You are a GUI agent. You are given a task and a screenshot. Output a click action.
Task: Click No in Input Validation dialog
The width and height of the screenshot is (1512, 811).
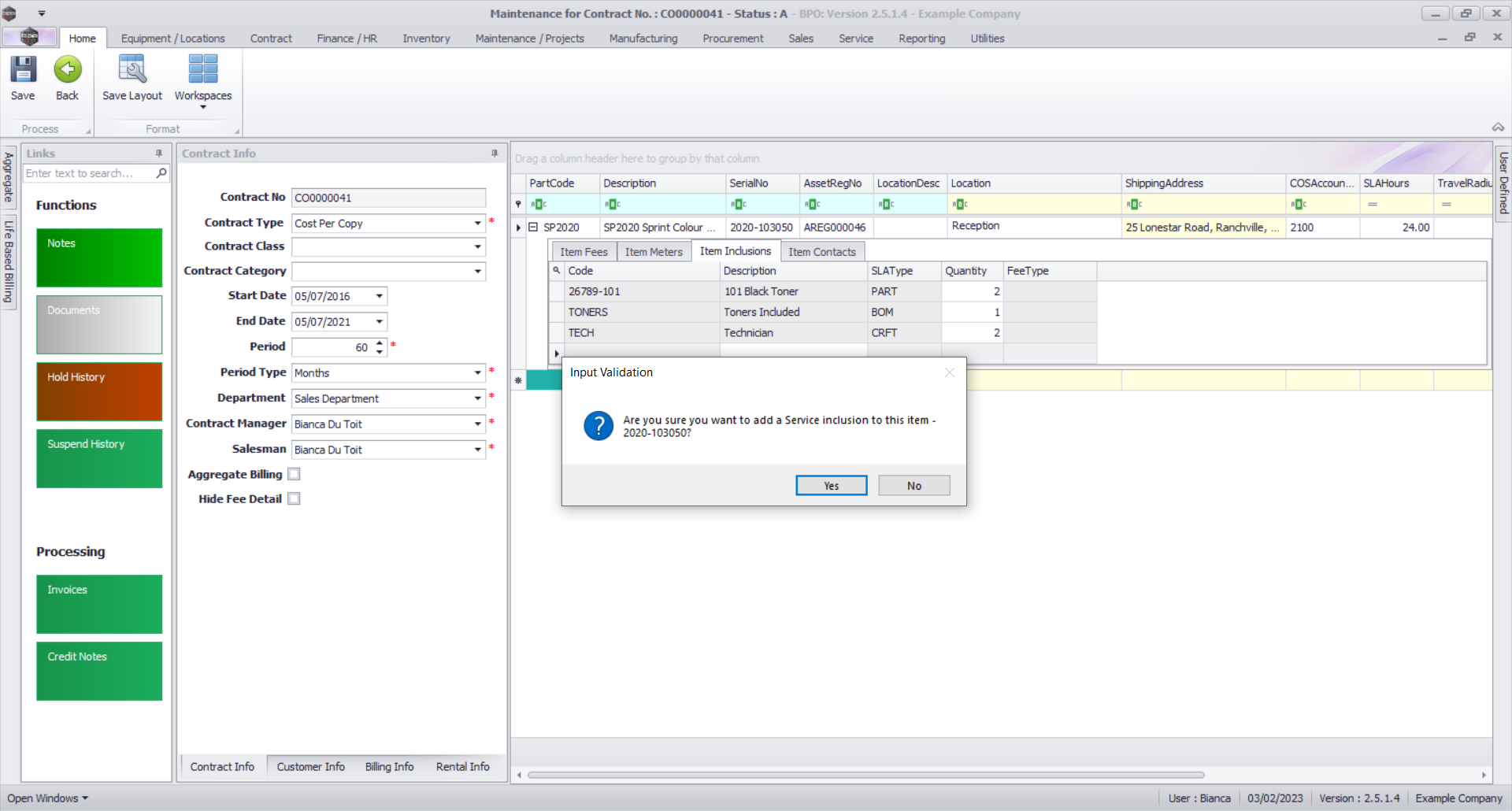coord(913,486)
